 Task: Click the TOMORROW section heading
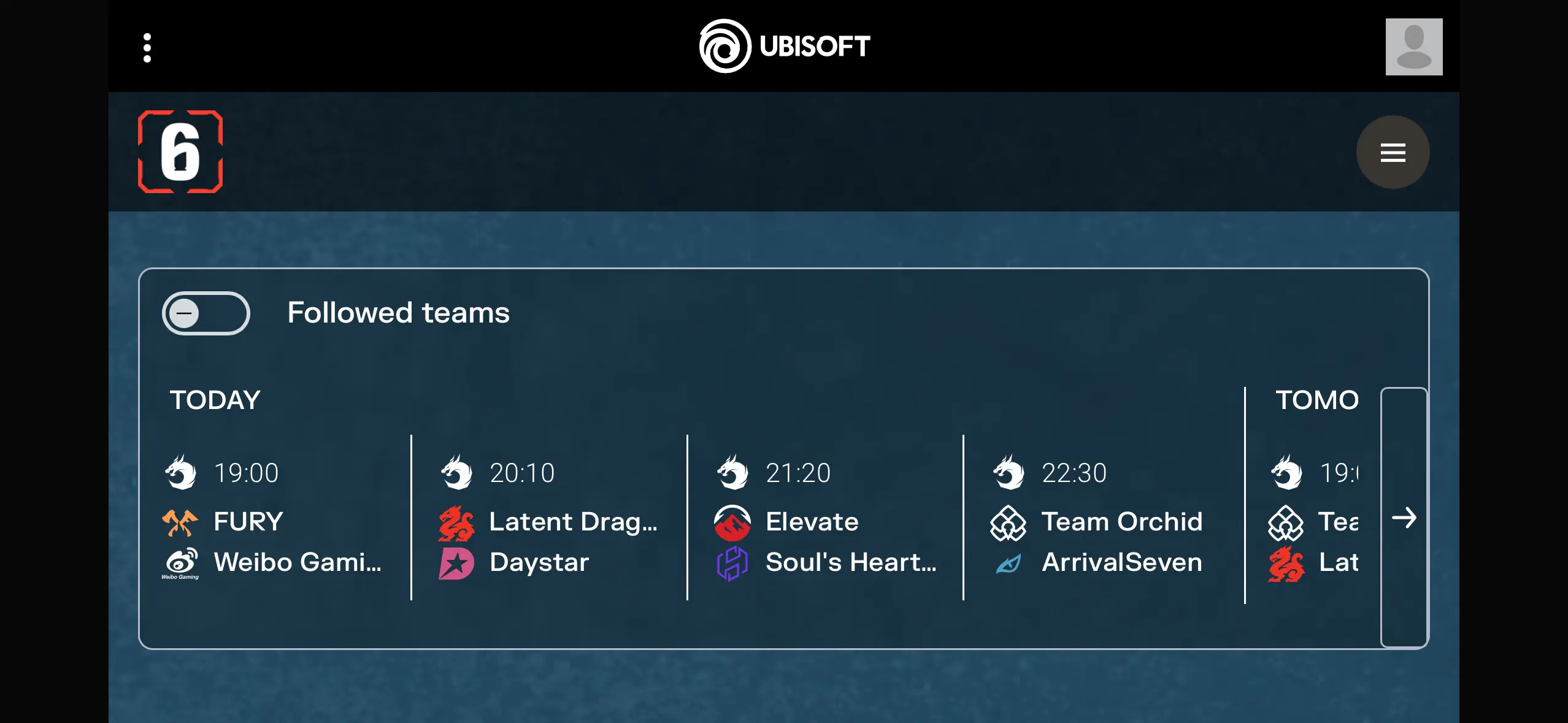pyautogui.click(x=1317, y=400)
